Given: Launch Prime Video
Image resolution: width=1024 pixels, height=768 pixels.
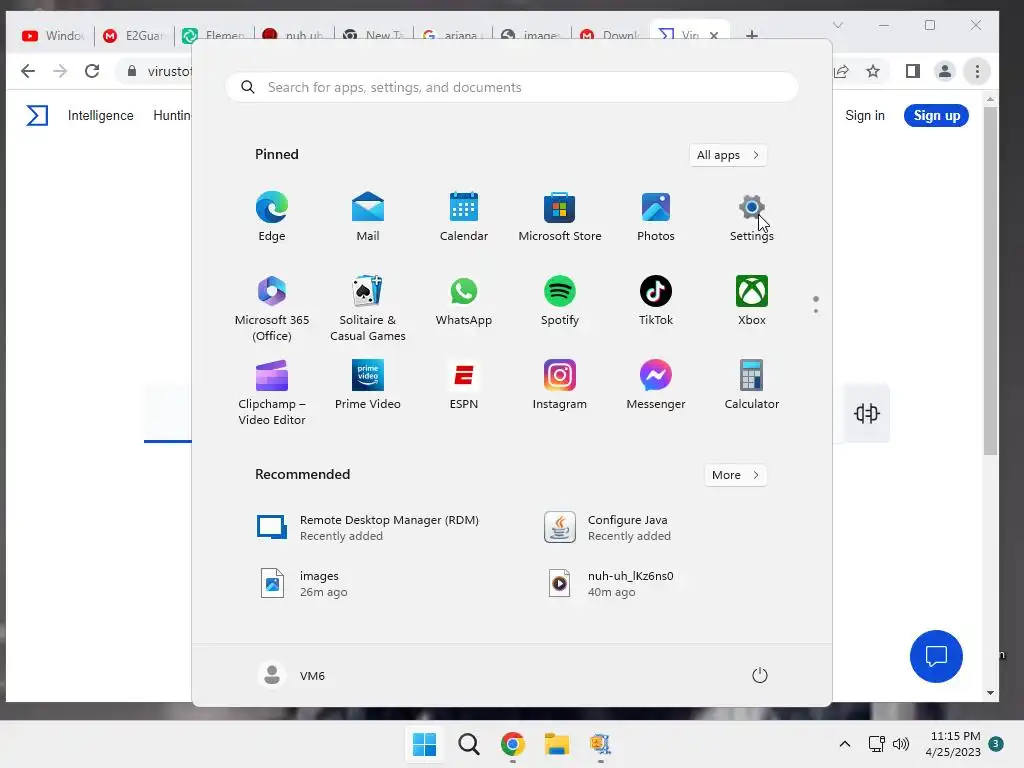Looking at the screenshot, I should pos(368,385).
